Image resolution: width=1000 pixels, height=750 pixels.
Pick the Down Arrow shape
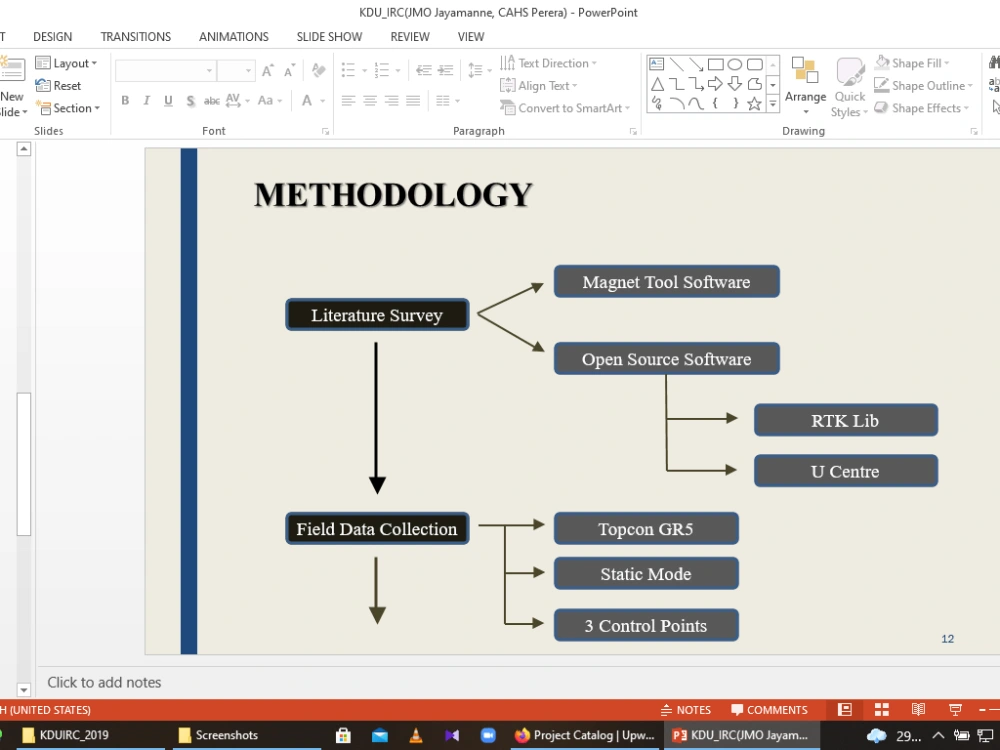[x=735, y=84]
